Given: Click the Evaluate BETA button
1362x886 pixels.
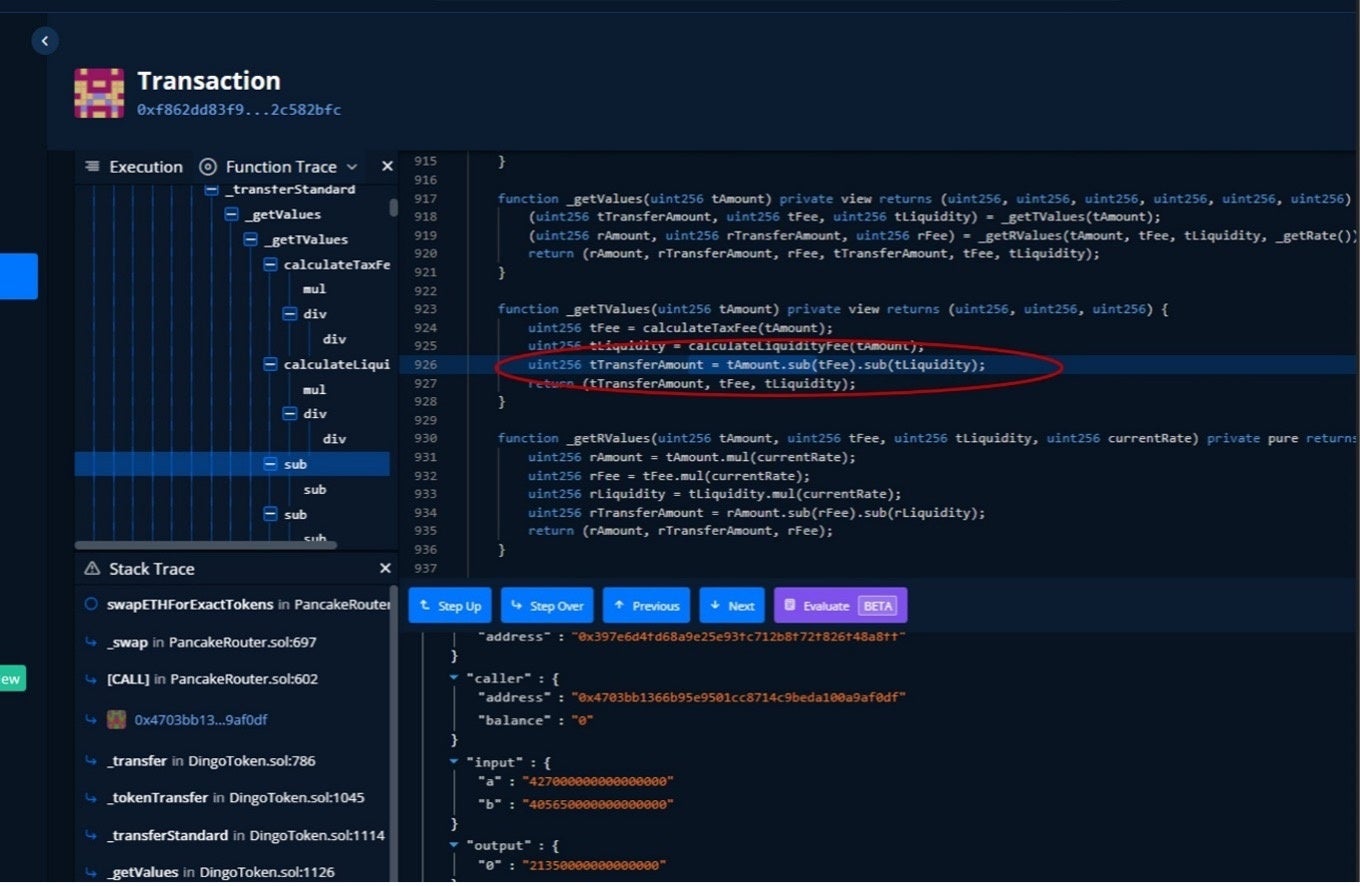Looking at the screenshot, I should pos(840,606).
